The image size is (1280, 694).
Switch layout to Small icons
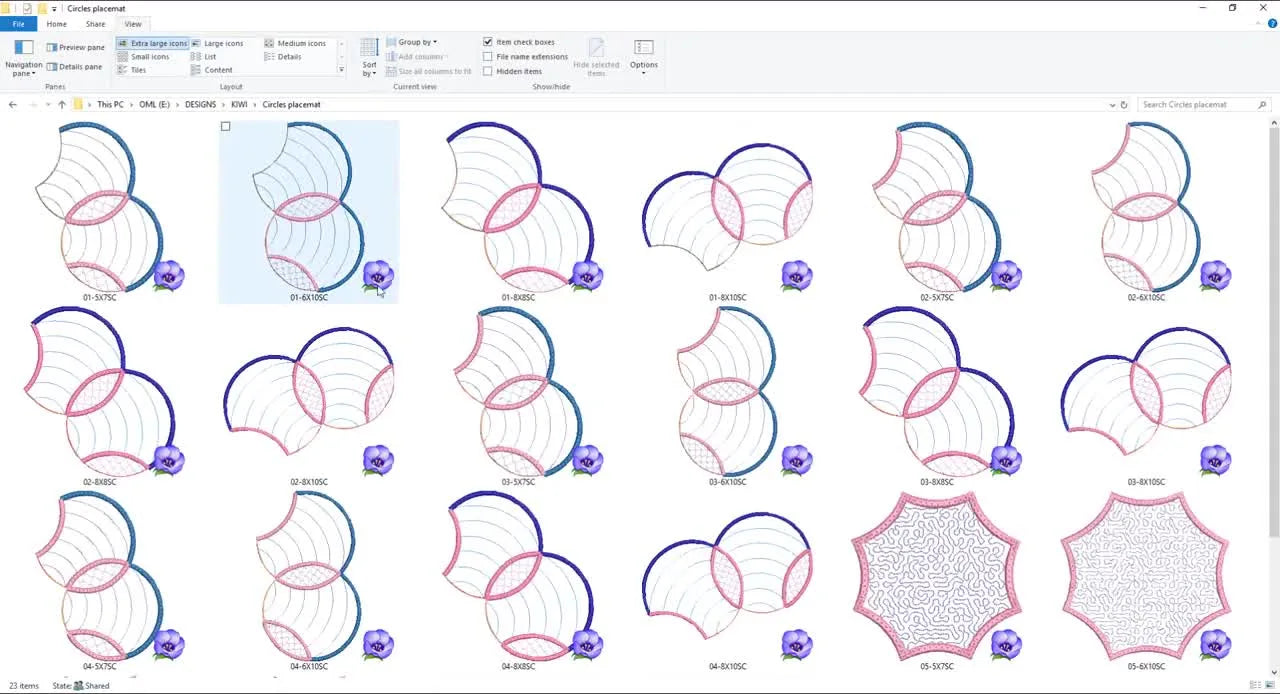(144, 57)
